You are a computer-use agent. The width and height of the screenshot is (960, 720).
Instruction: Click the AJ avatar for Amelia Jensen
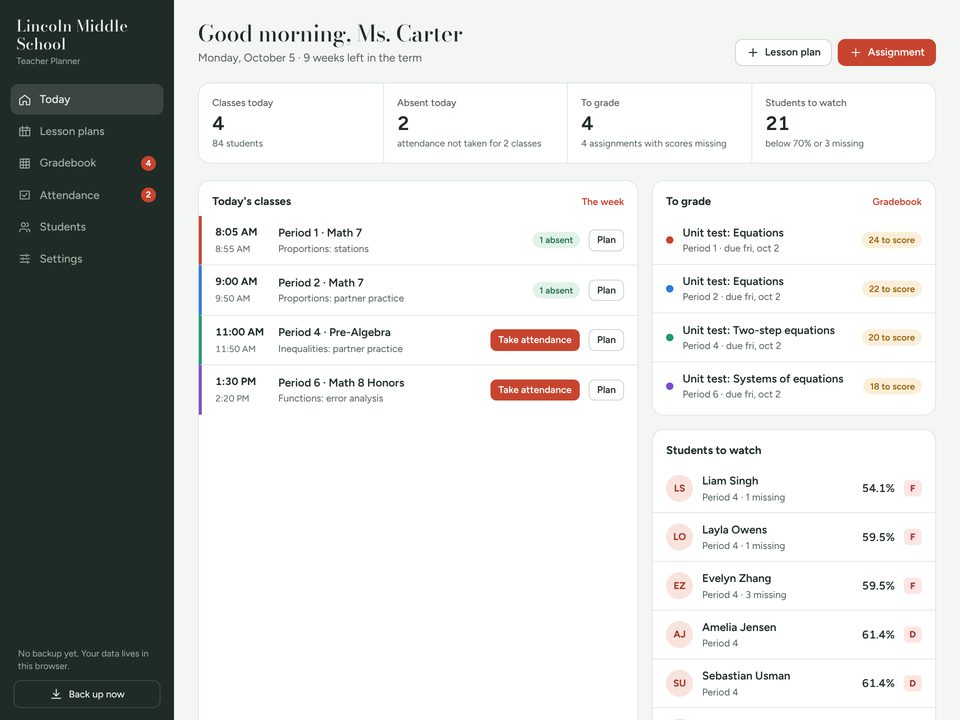point(679,634)
